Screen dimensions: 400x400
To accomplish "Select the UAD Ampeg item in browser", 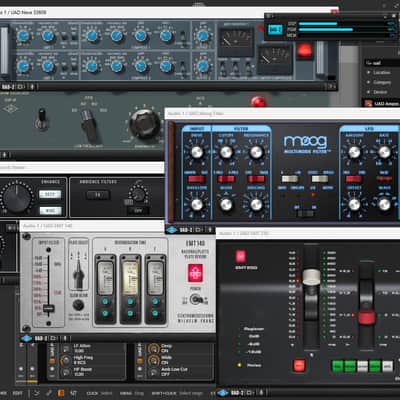I will [382, 103].
